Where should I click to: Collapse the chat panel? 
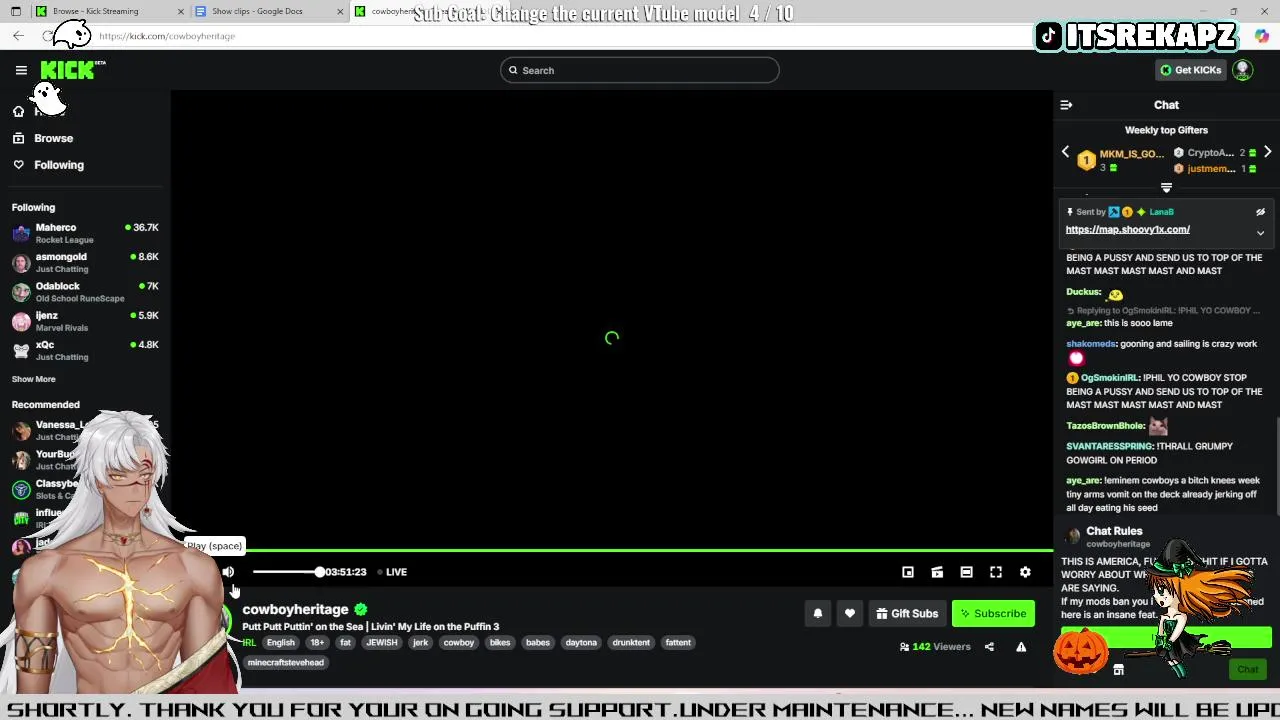(1066, 105)
